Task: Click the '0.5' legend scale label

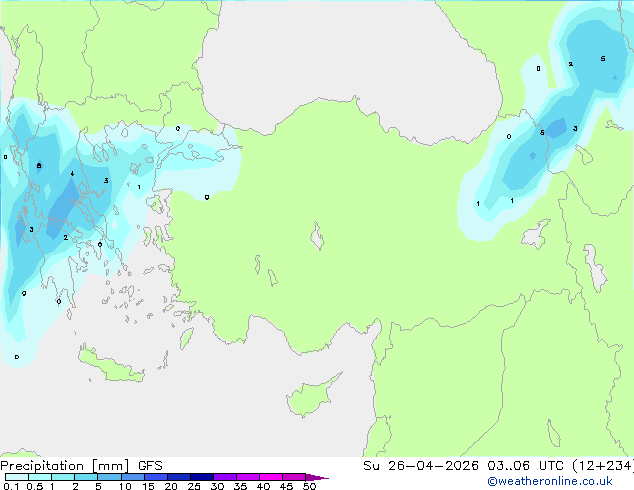Action: pos(35,486)
